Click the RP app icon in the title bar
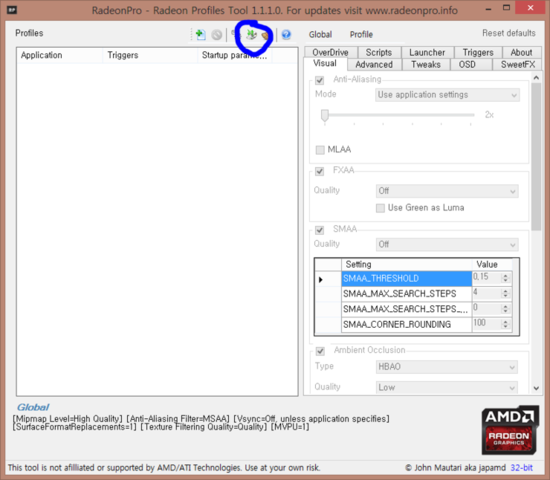This screenshot has width=550, height=480. tap(12, 9)
